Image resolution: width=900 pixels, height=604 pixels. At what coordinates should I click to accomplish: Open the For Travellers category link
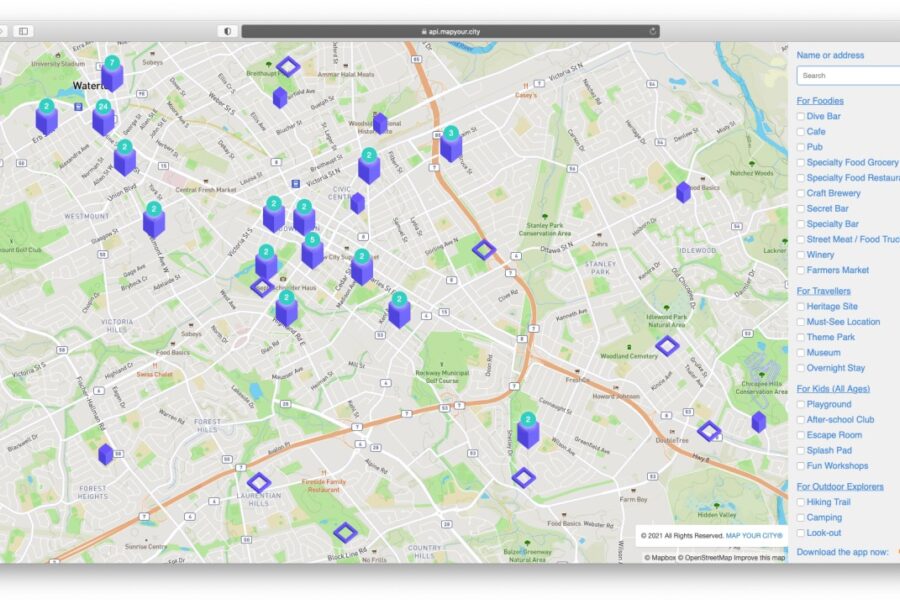tap(823, 291)
